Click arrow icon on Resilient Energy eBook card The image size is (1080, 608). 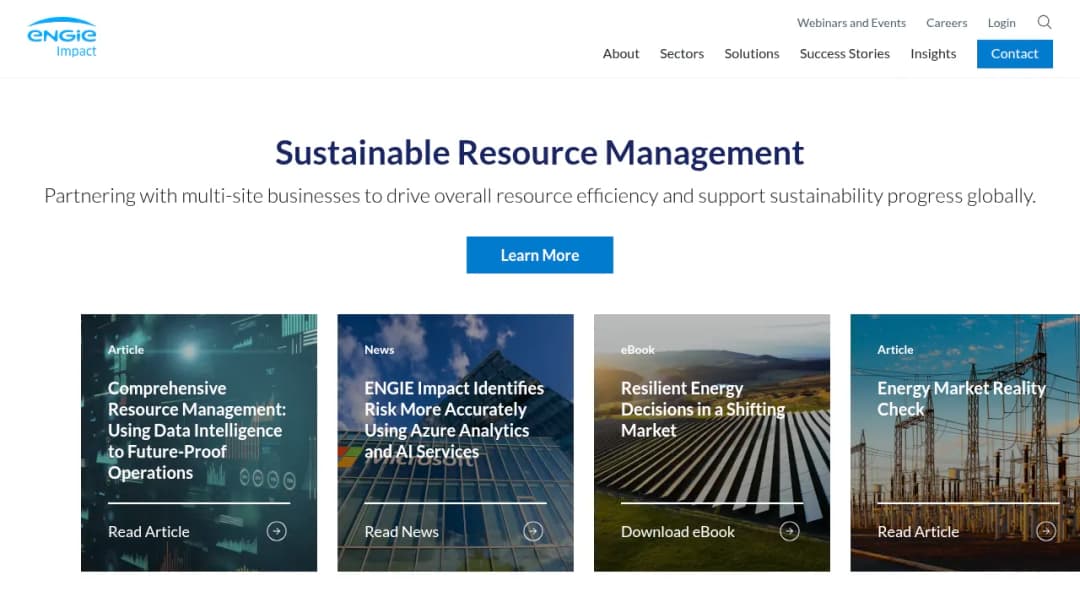click(789, 531)
